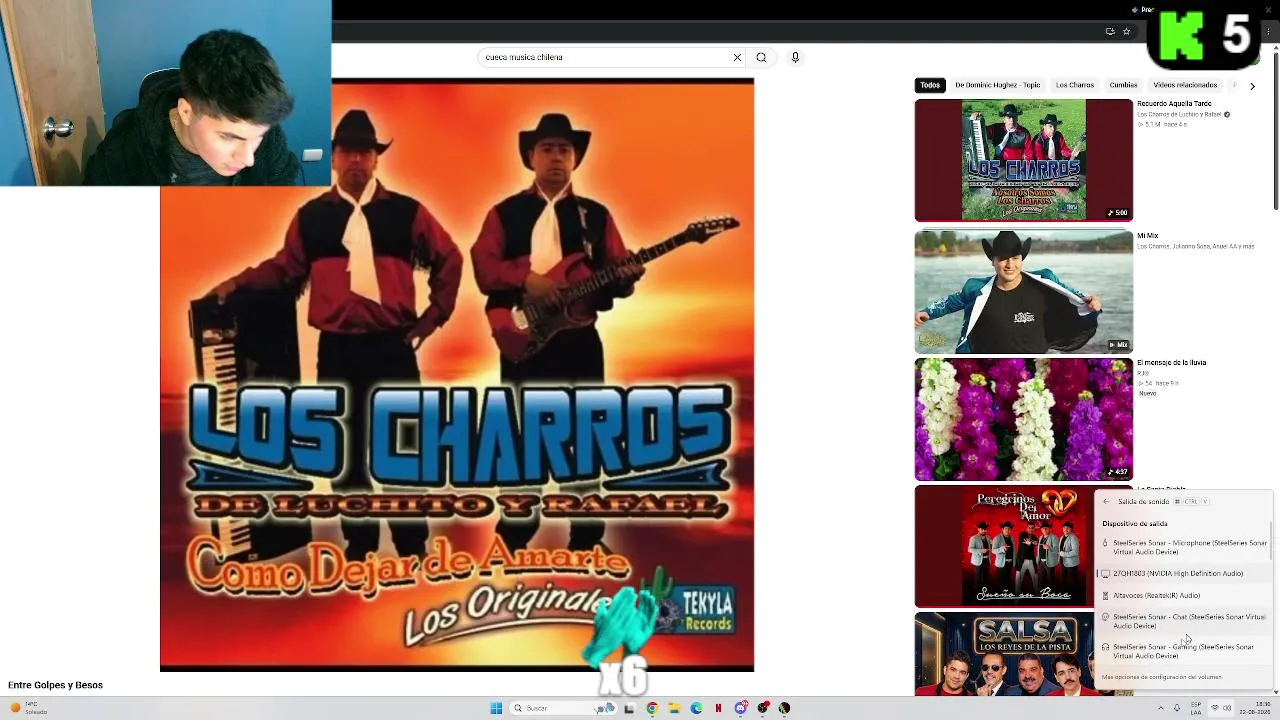Open Discord from the taskbar
Viewport: 1280px width, 720px height.
click(x=741, y=708)
